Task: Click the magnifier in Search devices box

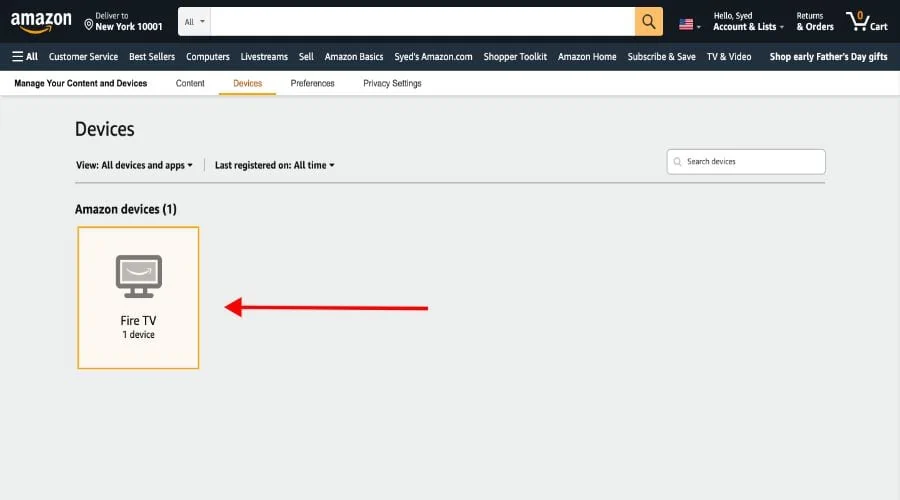Action: click(x=677, y=162)
